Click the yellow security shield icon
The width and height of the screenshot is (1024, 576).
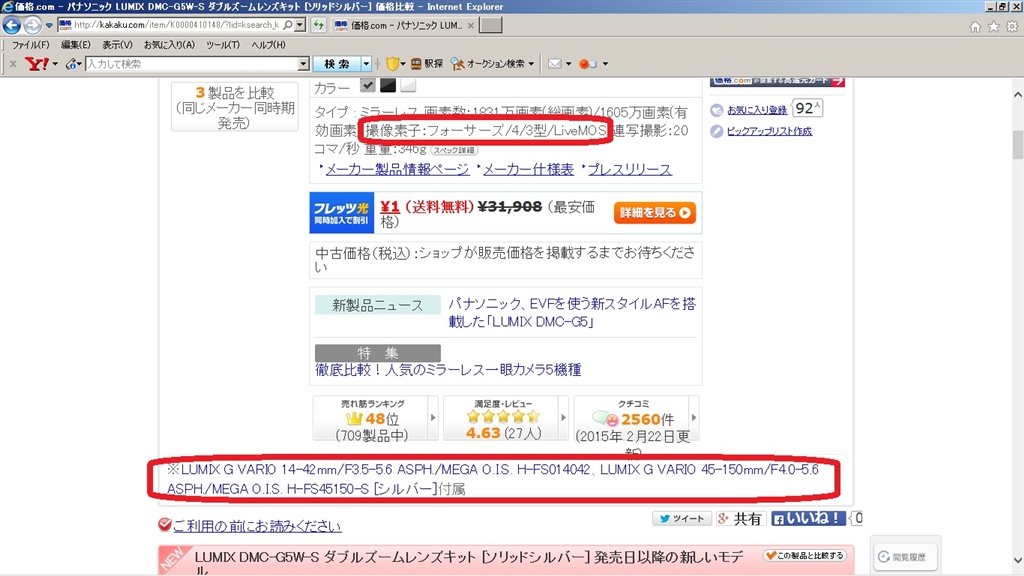392,63
